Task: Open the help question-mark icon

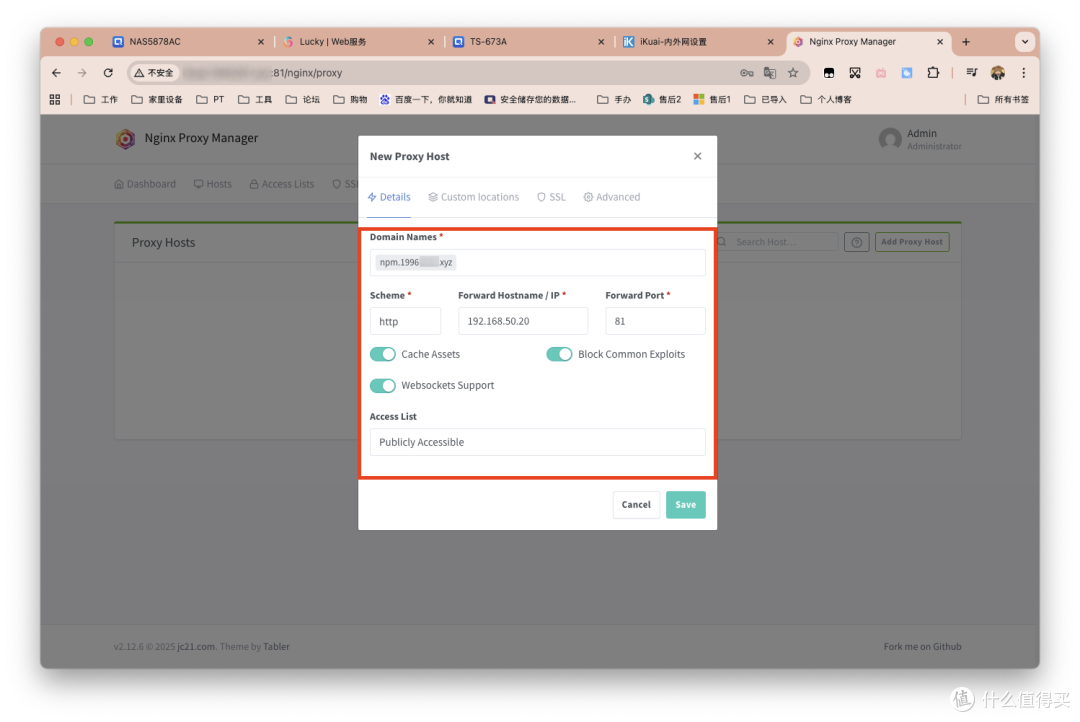Action: pyautogui.click(x=857, y=243)
